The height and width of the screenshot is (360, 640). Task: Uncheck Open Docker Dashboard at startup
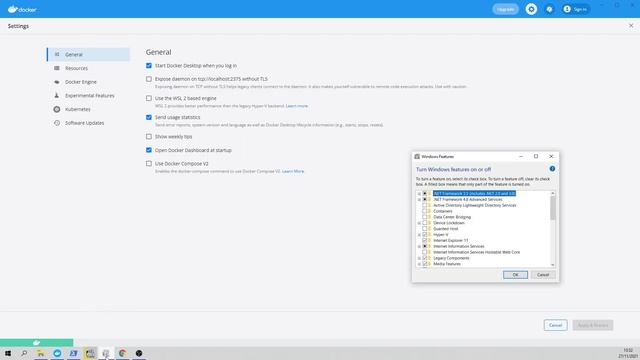(149, 150)
